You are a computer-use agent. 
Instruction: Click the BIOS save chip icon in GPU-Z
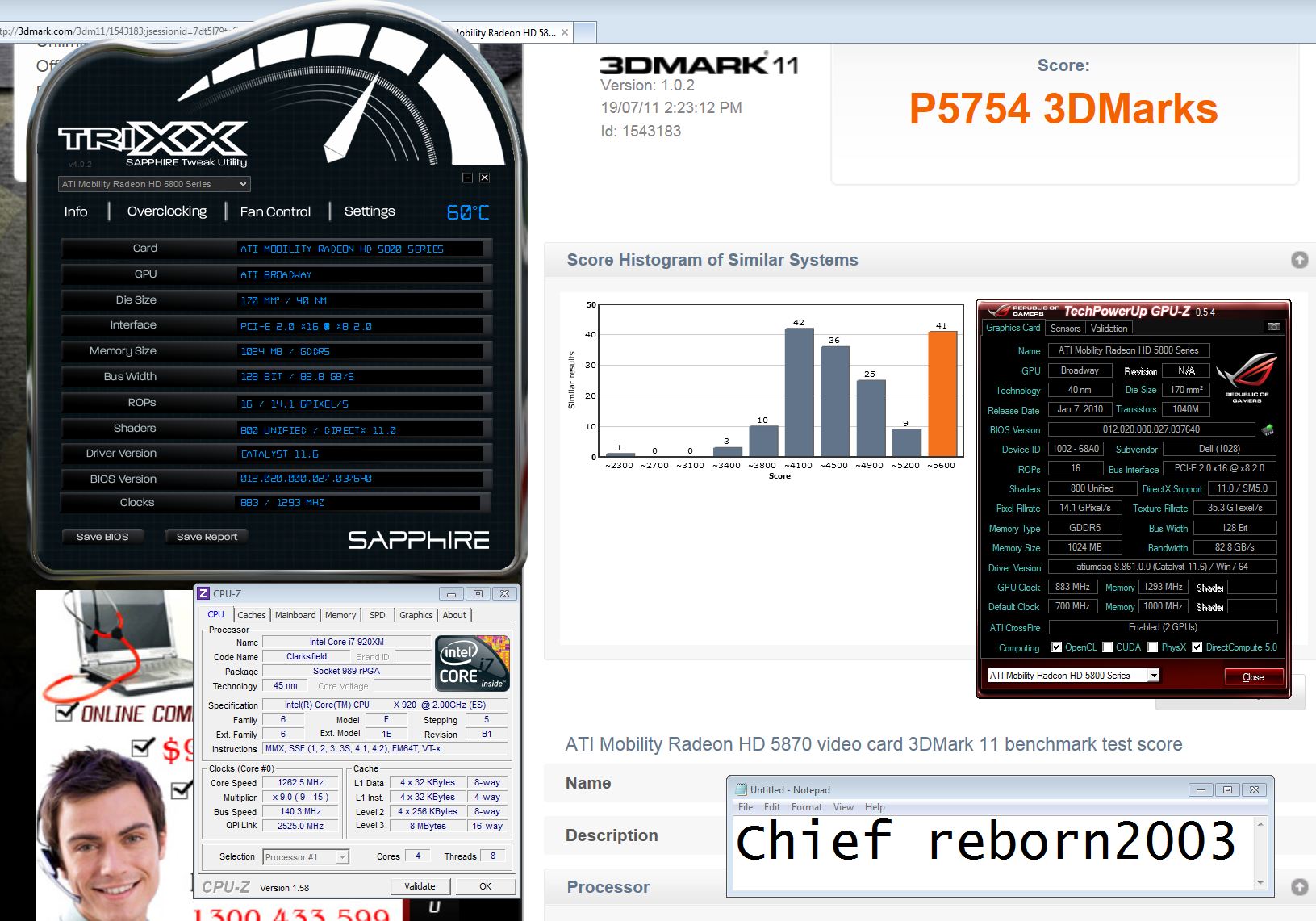click(1268, 429)
